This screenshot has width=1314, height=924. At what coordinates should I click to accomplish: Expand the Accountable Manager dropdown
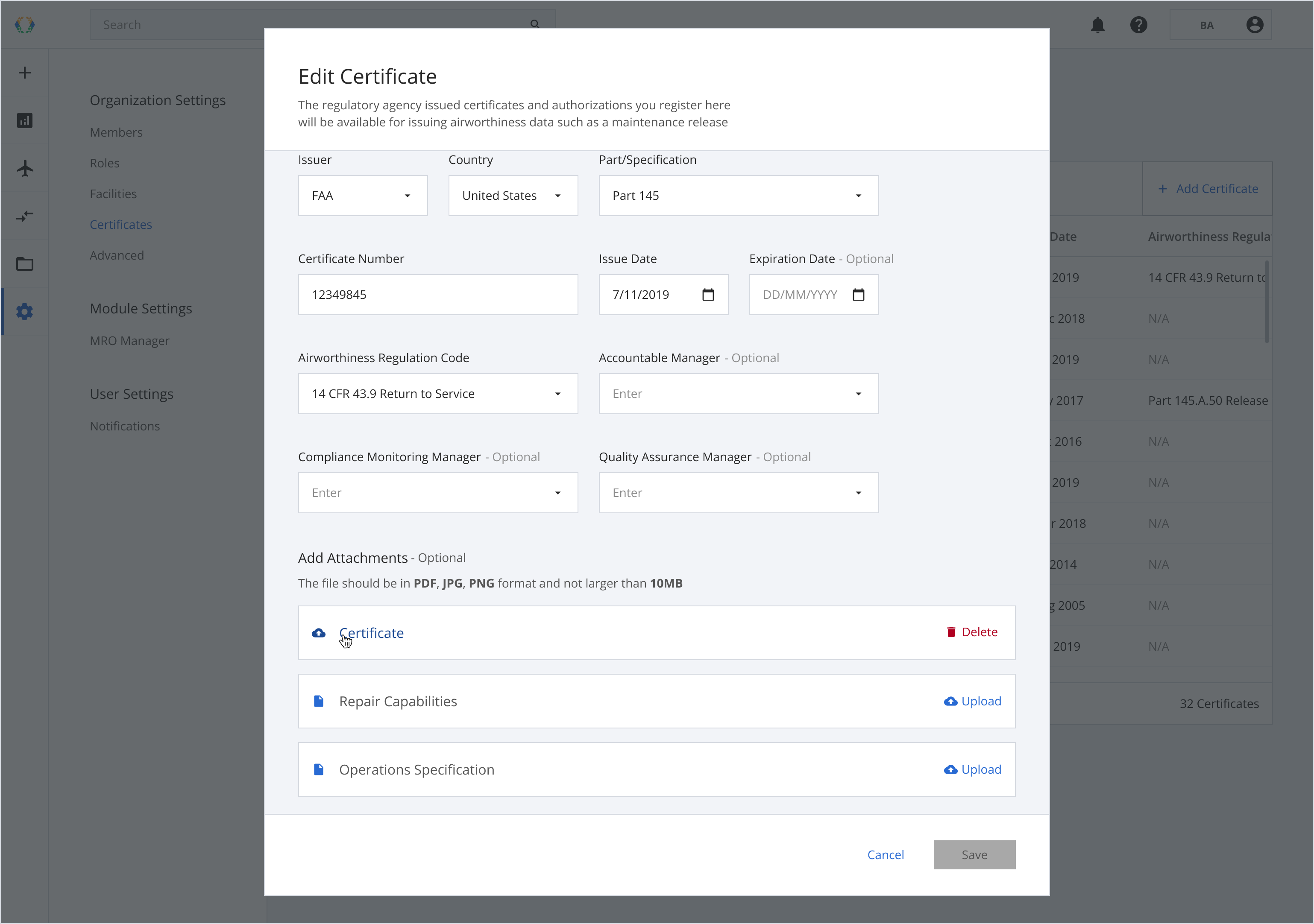pyautogui.click(x=738, y=394)
